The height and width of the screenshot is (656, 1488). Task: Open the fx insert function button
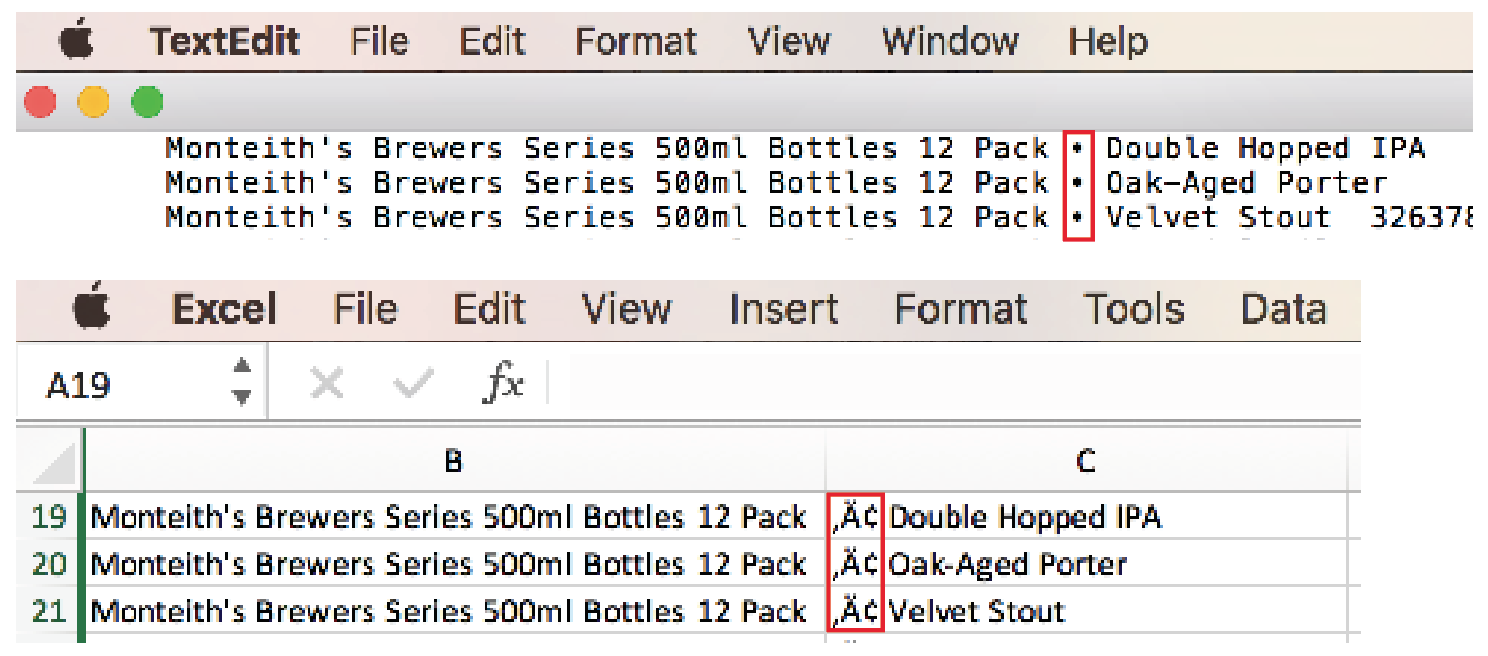pyautogui.click(x=503, y=383)
